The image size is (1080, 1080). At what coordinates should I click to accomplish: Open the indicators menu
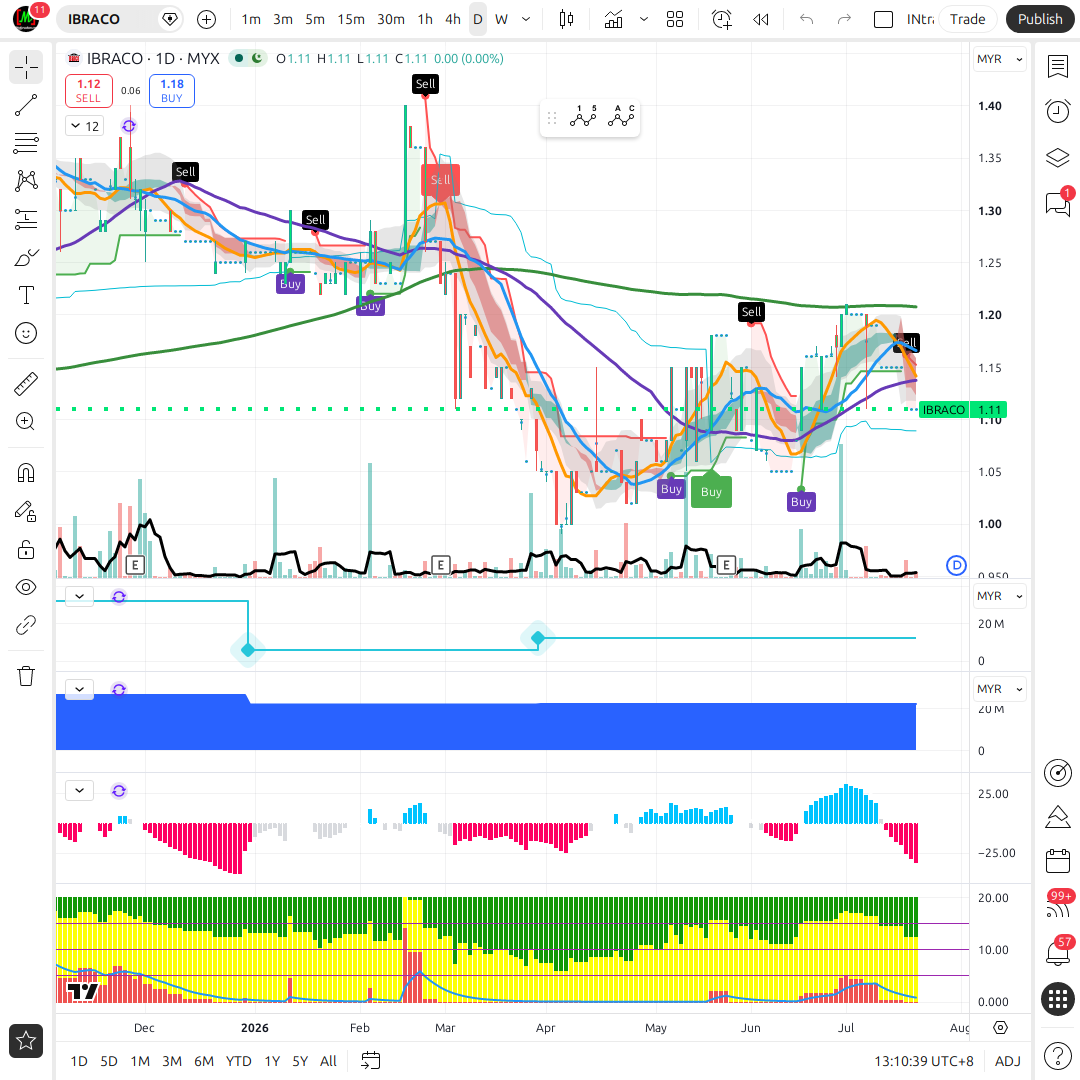click(x=613, y=19)
